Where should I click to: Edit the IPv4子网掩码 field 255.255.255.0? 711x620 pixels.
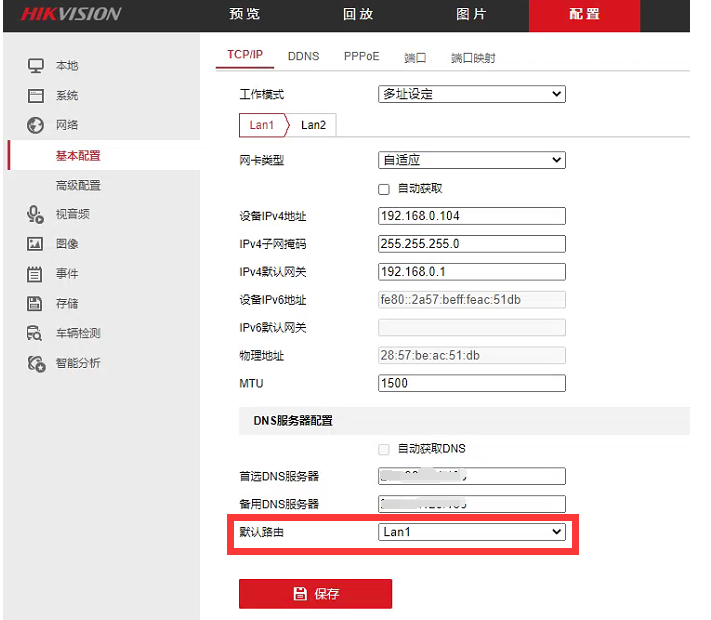(472, 244)
